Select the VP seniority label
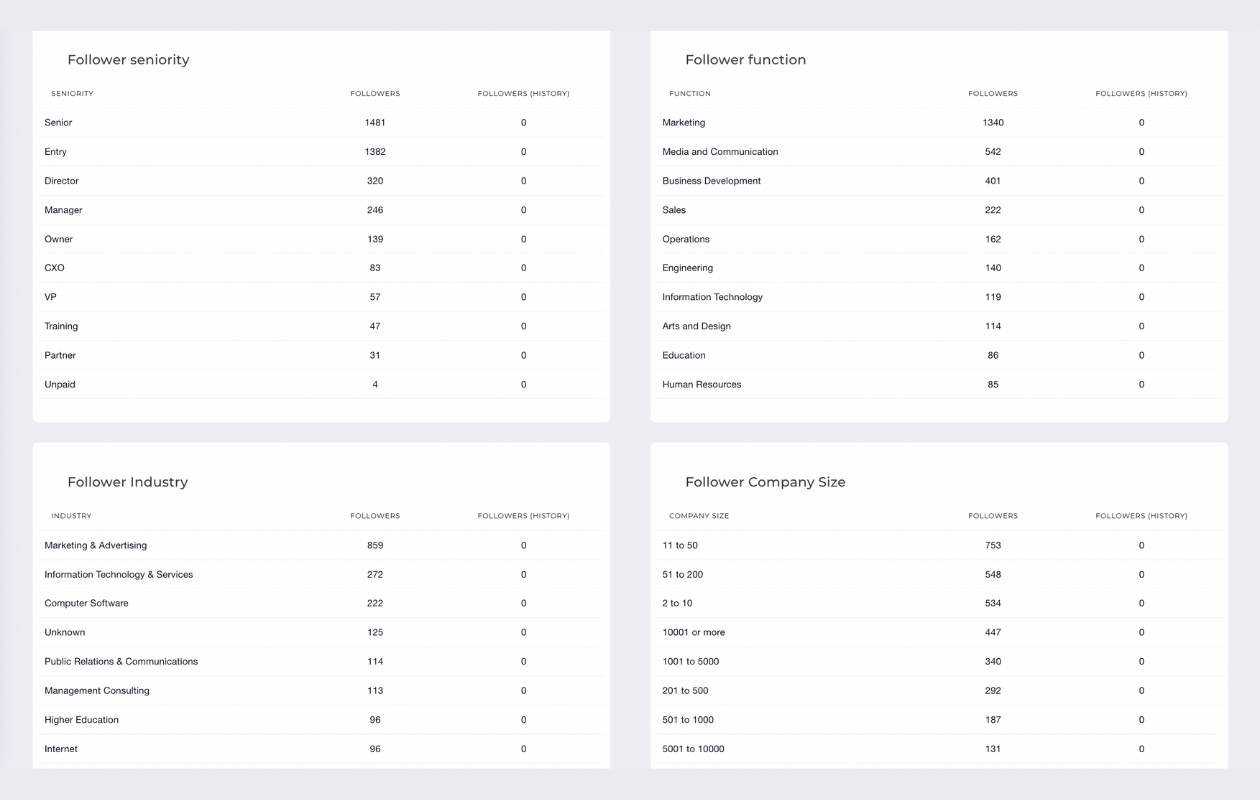 click(x=50, y=297)
